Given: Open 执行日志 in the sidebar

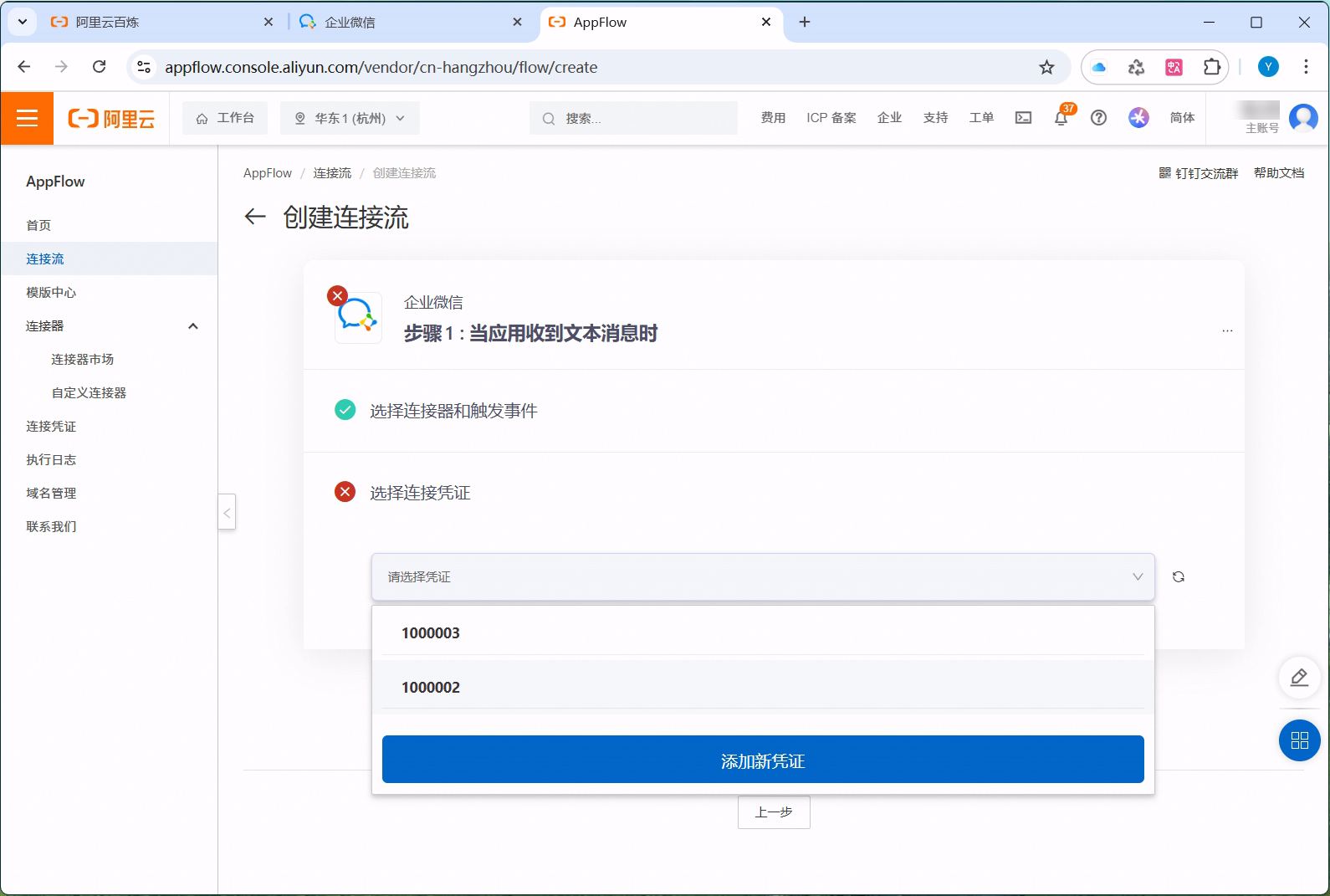Looking at the screenshot, I should pyautogui.click(x=51, y=459).
